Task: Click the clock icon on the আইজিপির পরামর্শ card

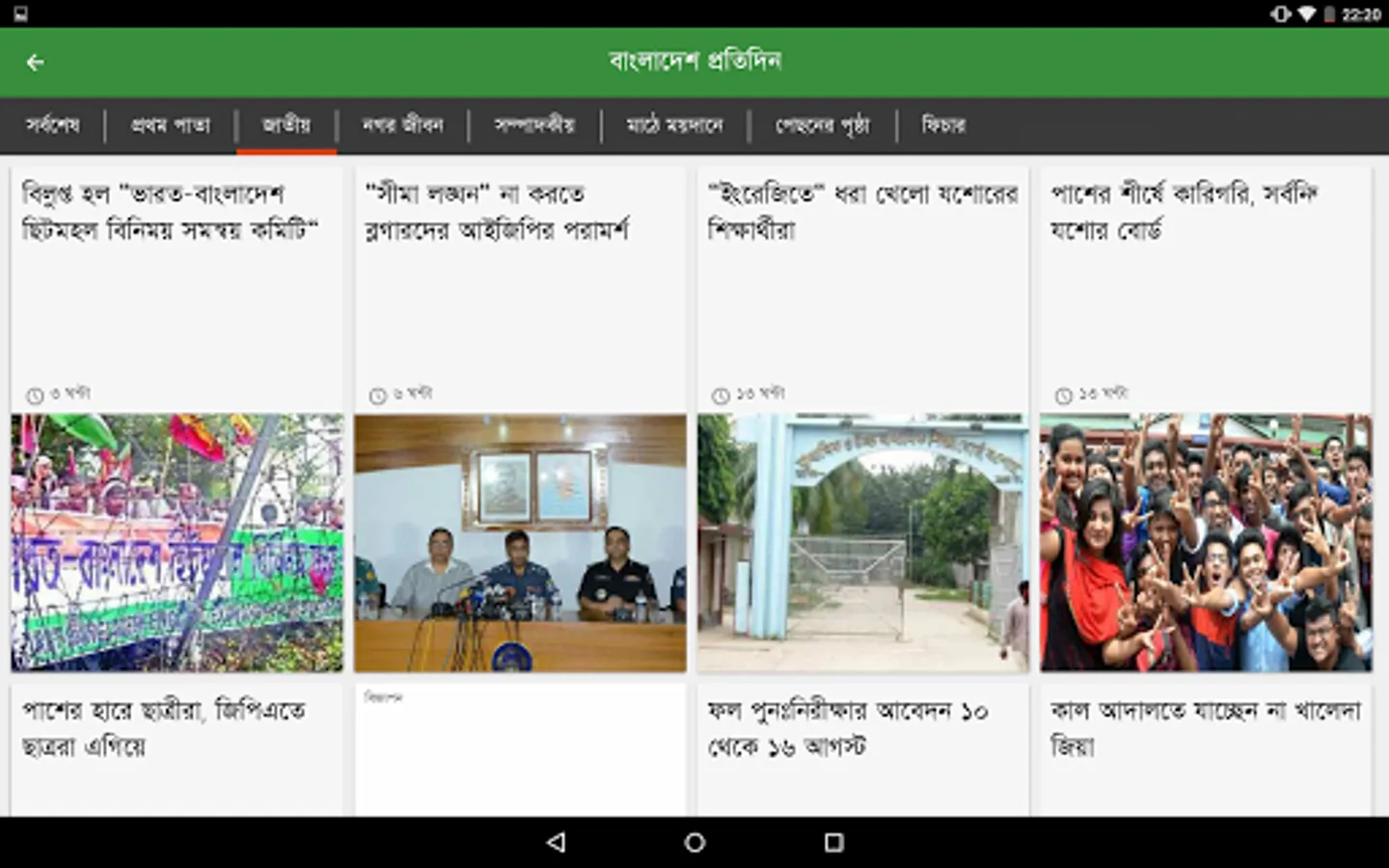Action: coord(378,395)
